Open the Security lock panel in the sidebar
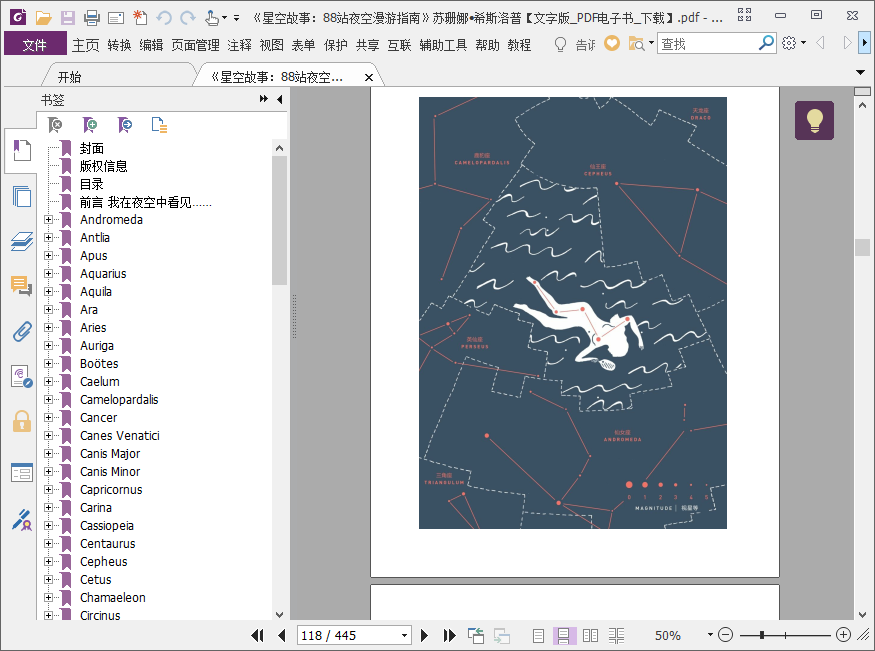Image resolution: width=875 pixels, height=651 pixels. [22, 421]
